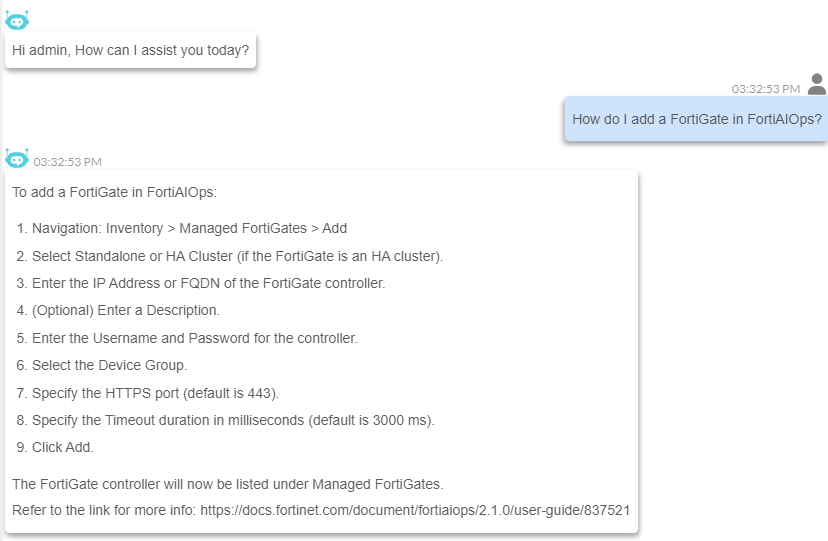
Task: Click the user avatar icon
Action: pyautogui.click(x=817, y=84)
